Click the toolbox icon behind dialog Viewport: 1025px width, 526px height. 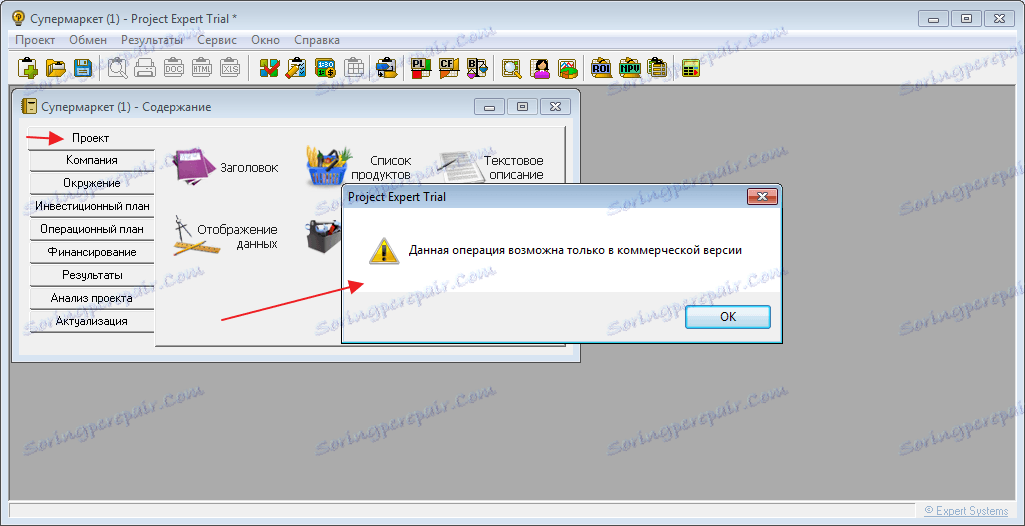(324, 236)
